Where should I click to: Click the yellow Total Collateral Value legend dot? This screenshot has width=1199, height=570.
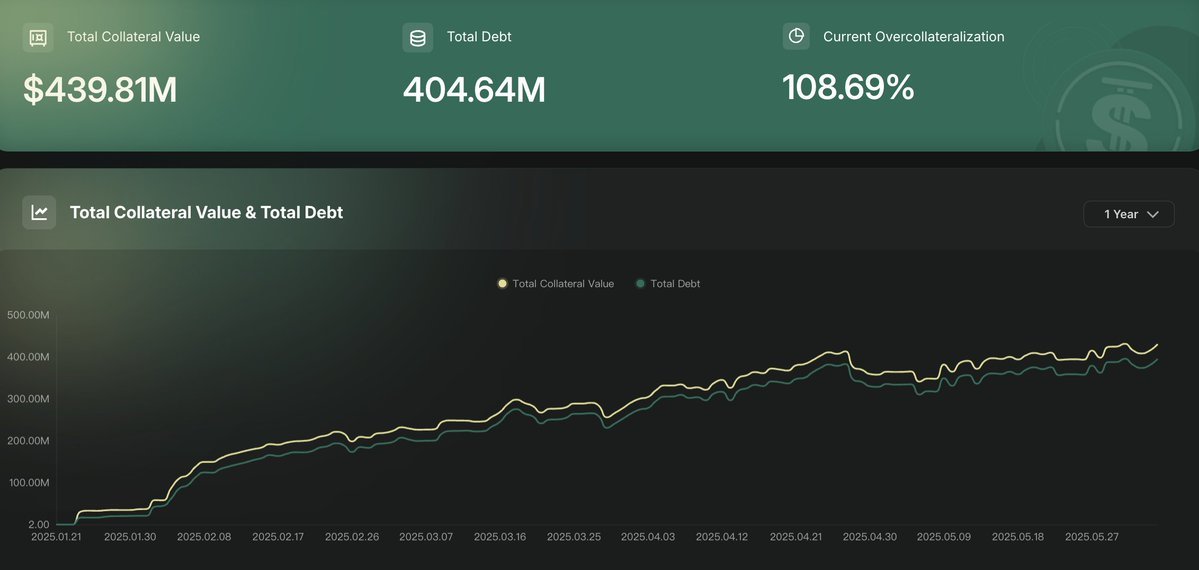click(x=502, y=284)
